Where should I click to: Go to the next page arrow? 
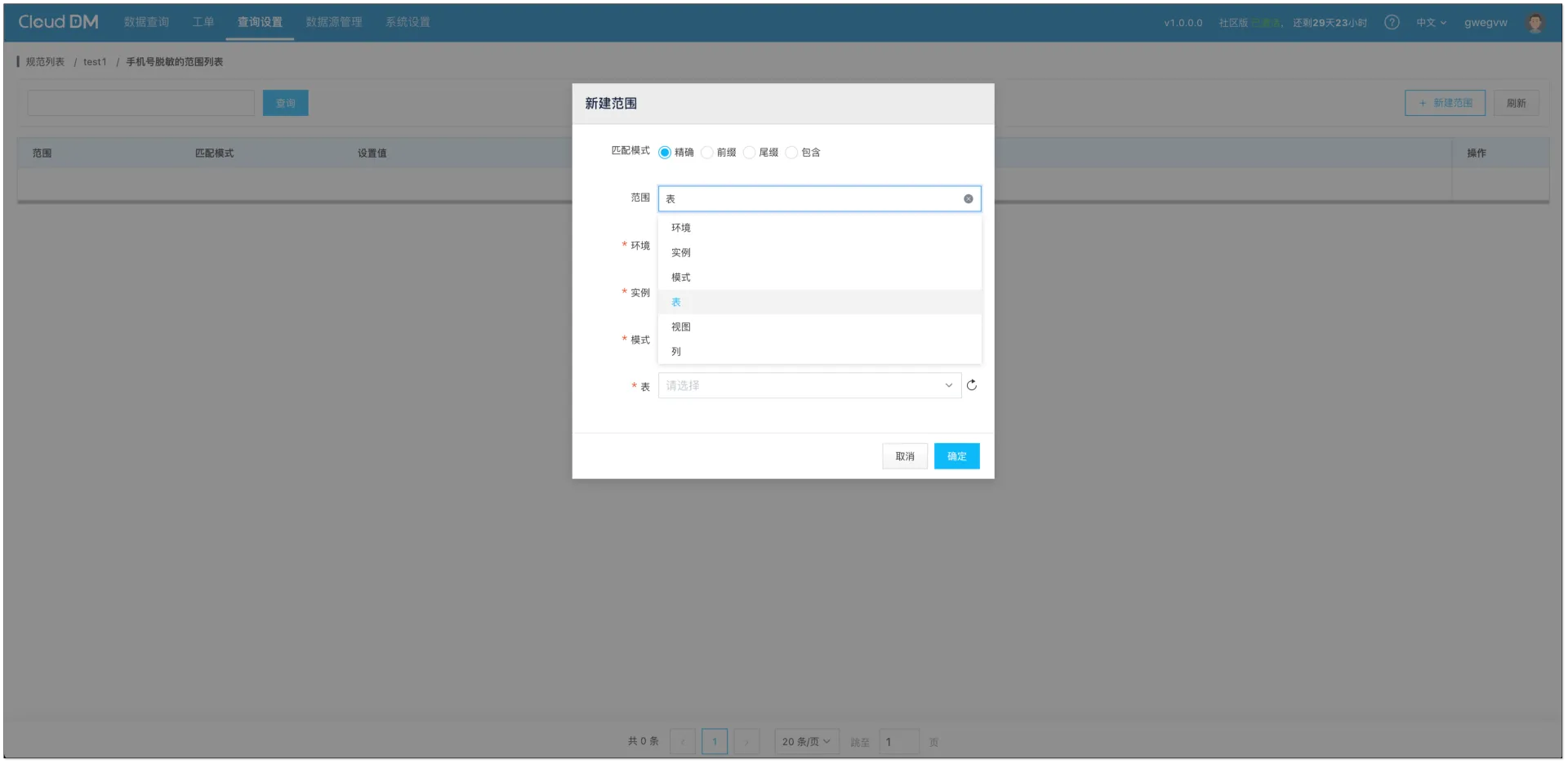746,742
